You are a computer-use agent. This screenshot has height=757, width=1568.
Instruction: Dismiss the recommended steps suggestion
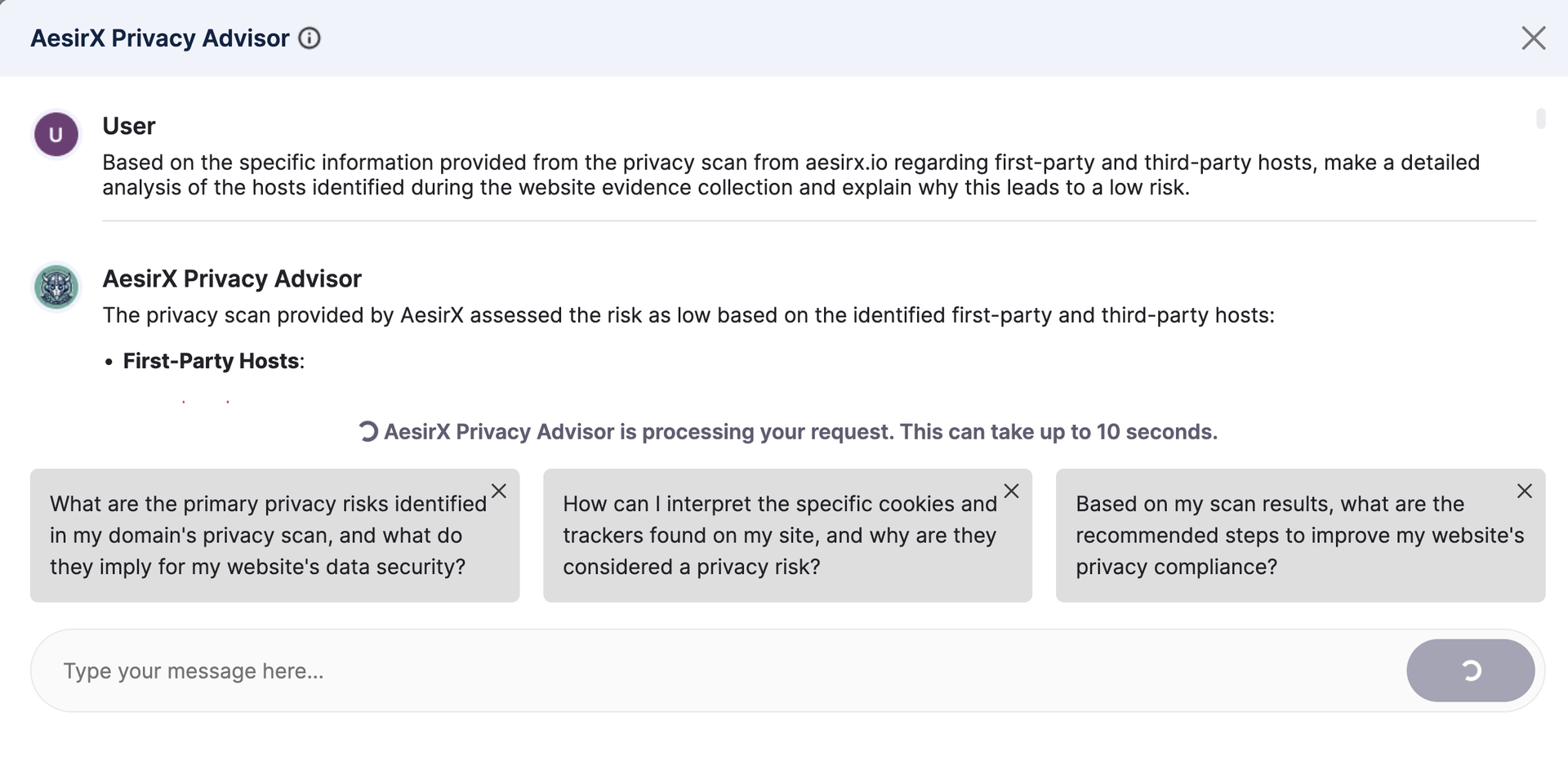[1524, 491]
